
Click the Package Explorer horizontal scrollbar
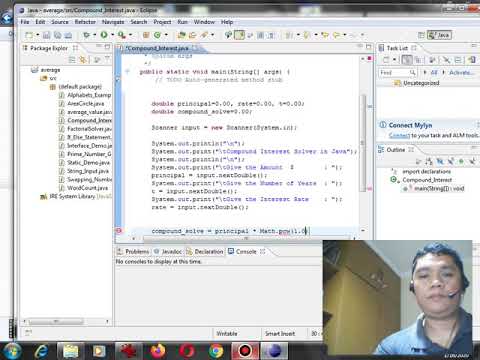tap(56, 321)
